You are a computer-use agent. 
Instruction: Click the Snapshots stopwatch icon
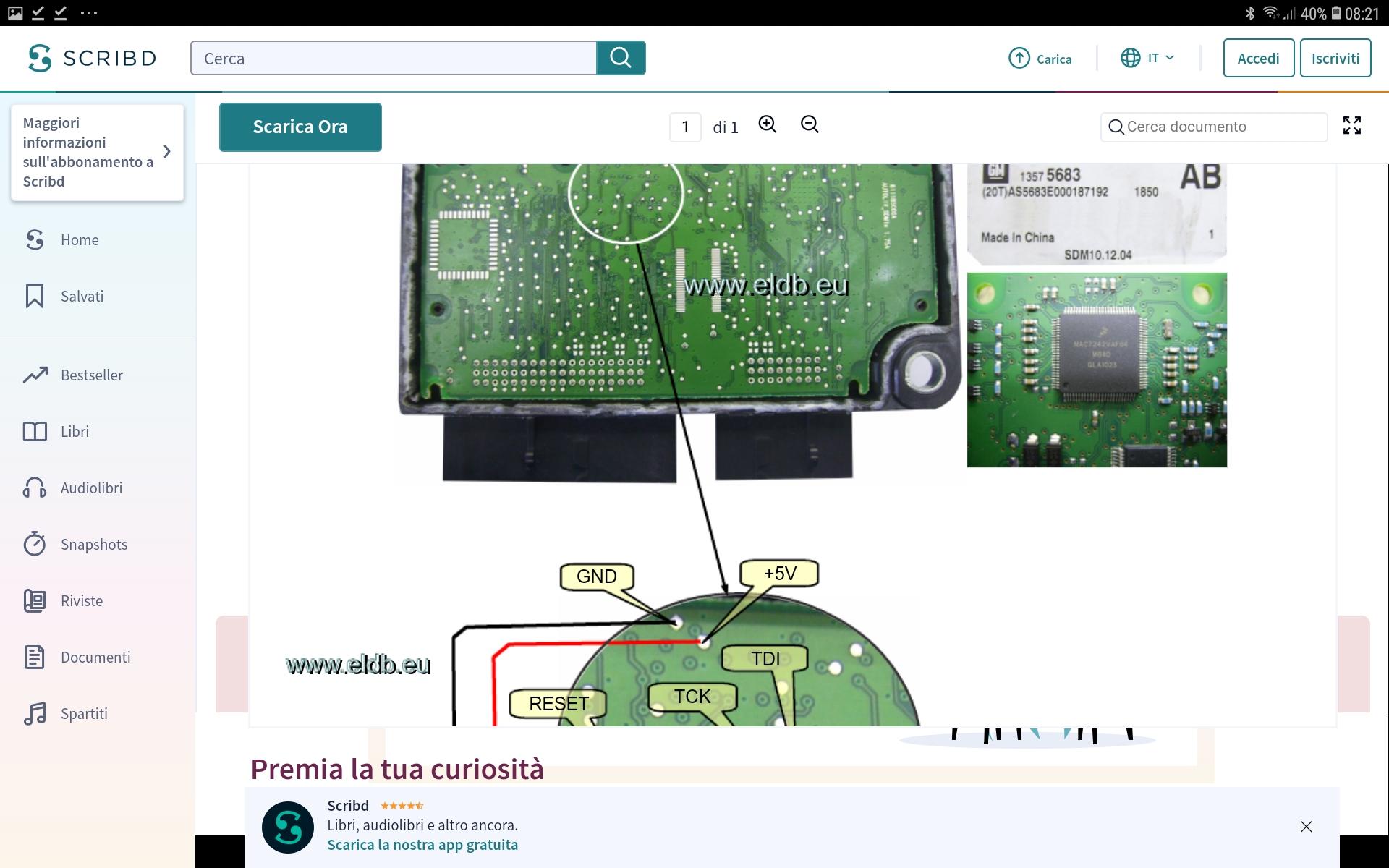point(35,544)
